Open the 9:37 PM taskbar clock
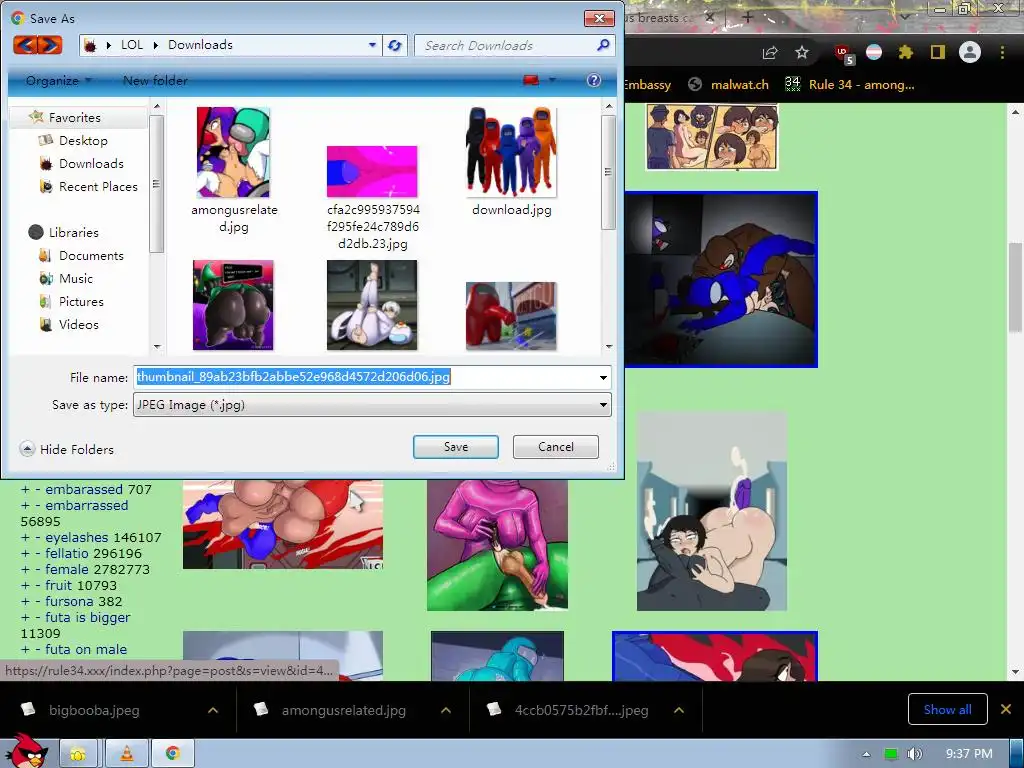 (969, 754)
